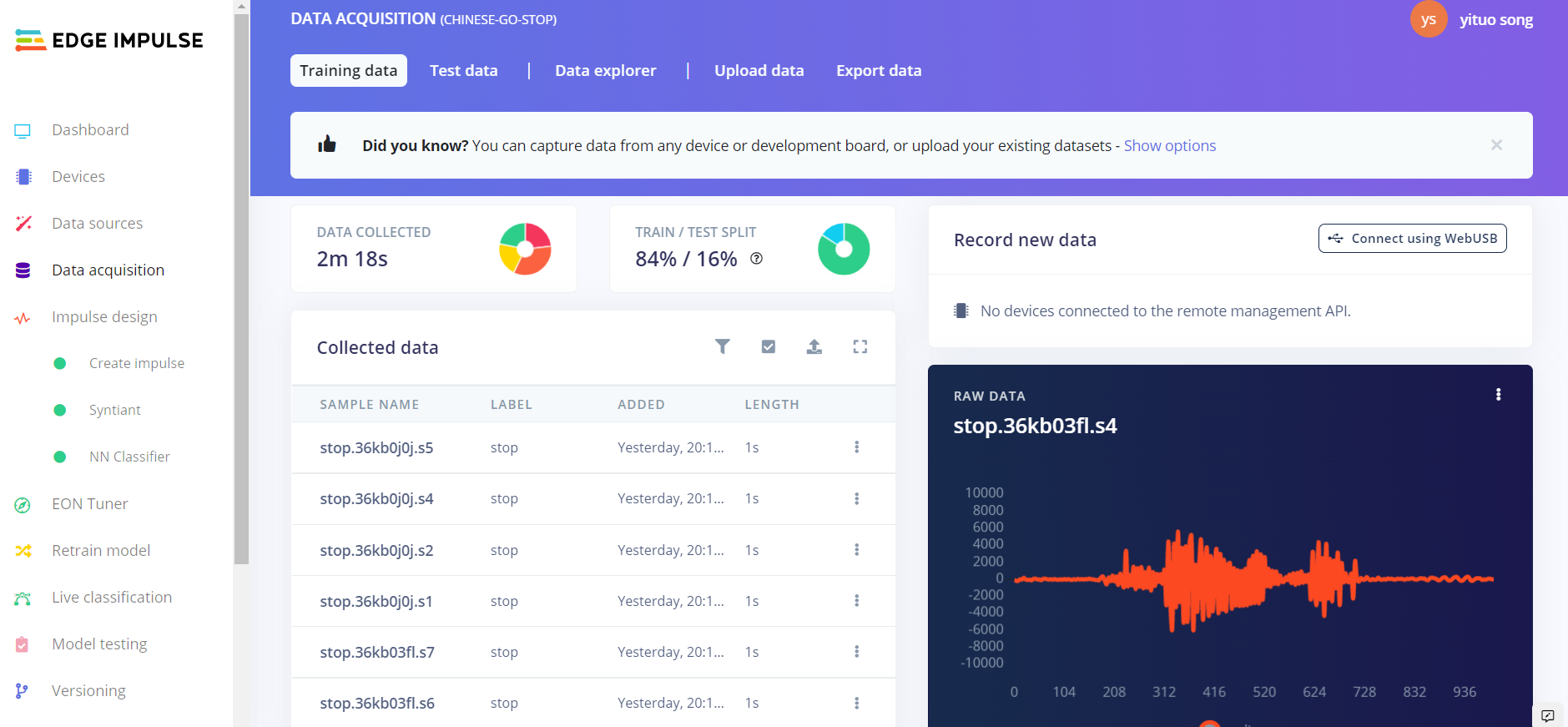Screen dimensions: 1568x727
Task: Click the raw data waveform graph
Action: click(1253, 578)
